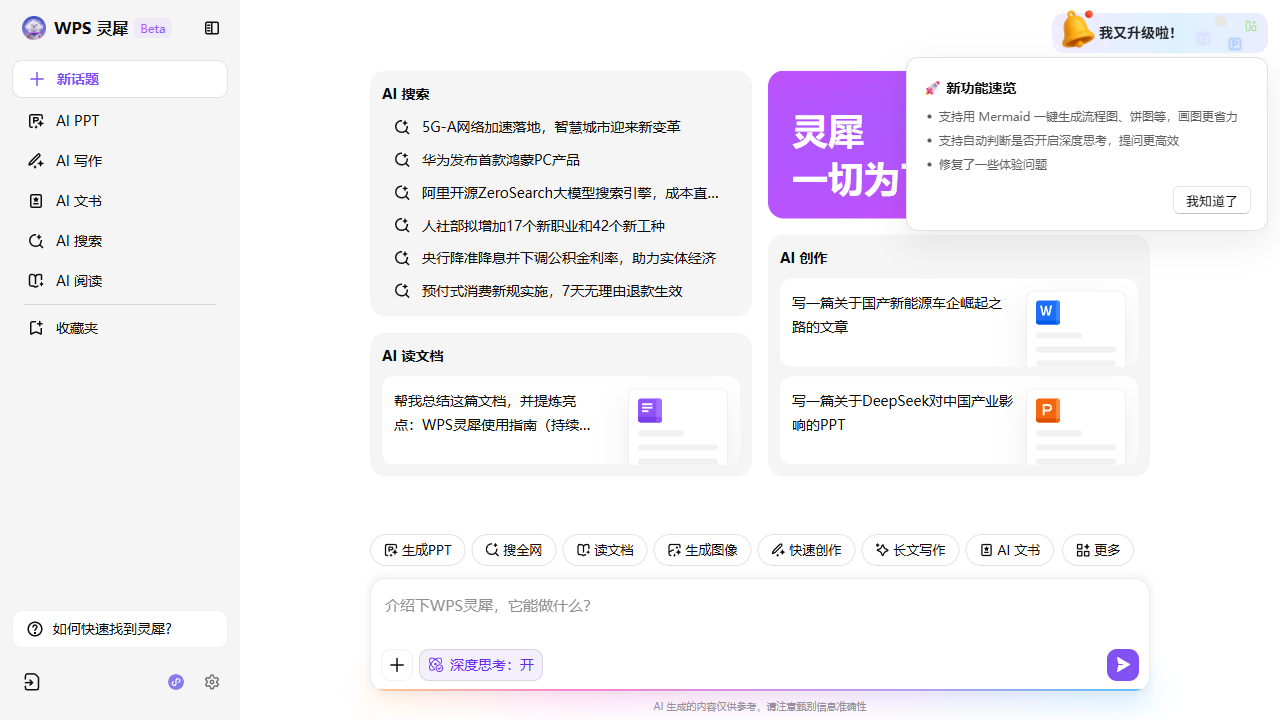
Task: Select the 生成图像 chip
Action: point(702,550)
